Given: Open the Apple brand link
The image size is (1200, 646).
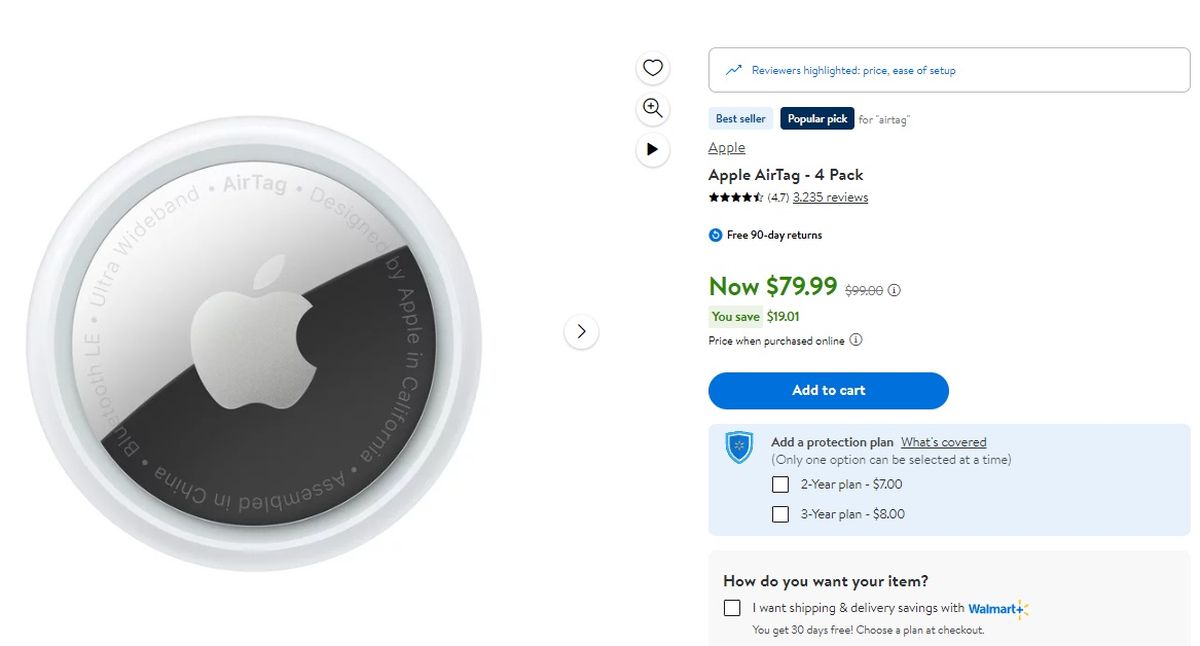Looking at the screenshot, I should click(x=727, y=148).
